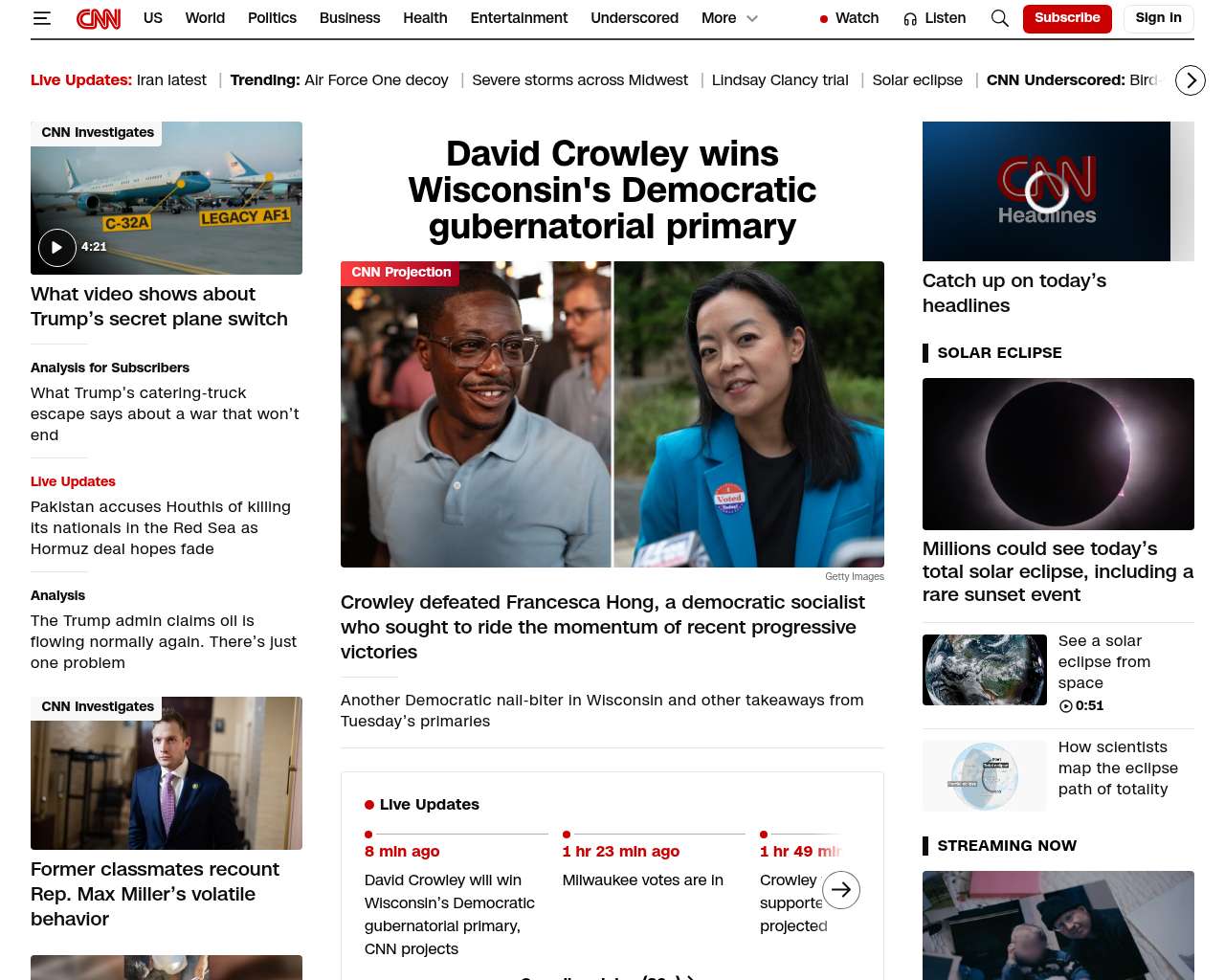Open the Solar eclipse trending link
This screenshot has width=1225, height=980.
pyautogui.click(x=918, y=80)
